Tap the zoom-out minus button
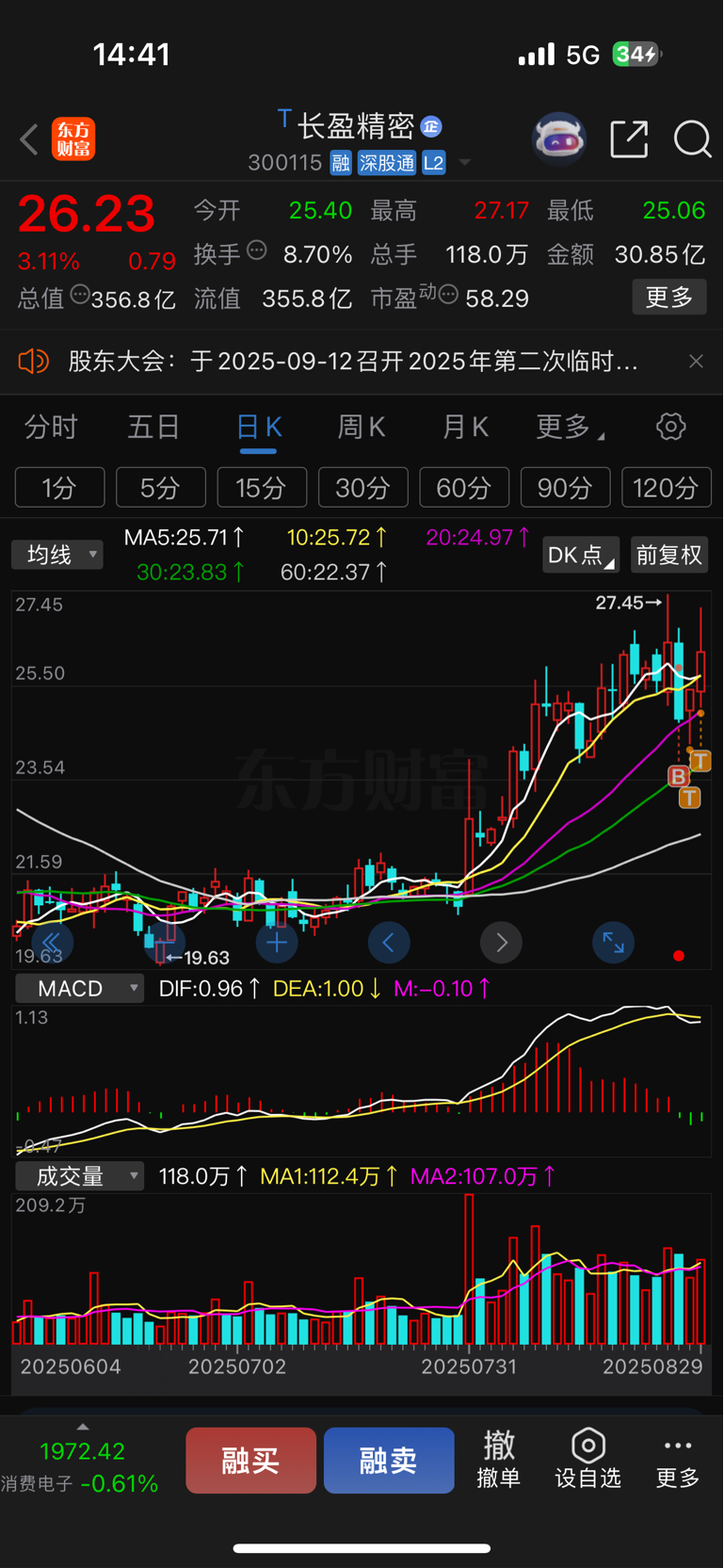The width and height of the screenshot is (724, 1568). click(x=164, y=942)
